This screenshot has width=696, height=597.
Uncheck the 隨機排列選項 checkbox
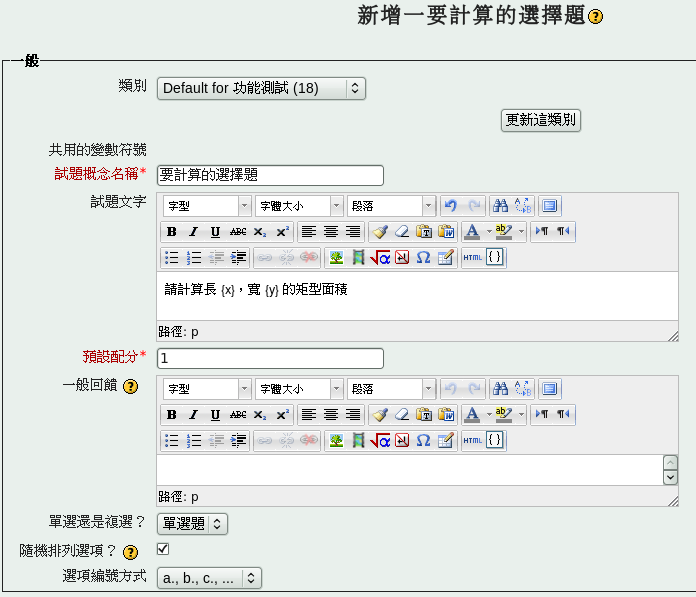[163, 549]
